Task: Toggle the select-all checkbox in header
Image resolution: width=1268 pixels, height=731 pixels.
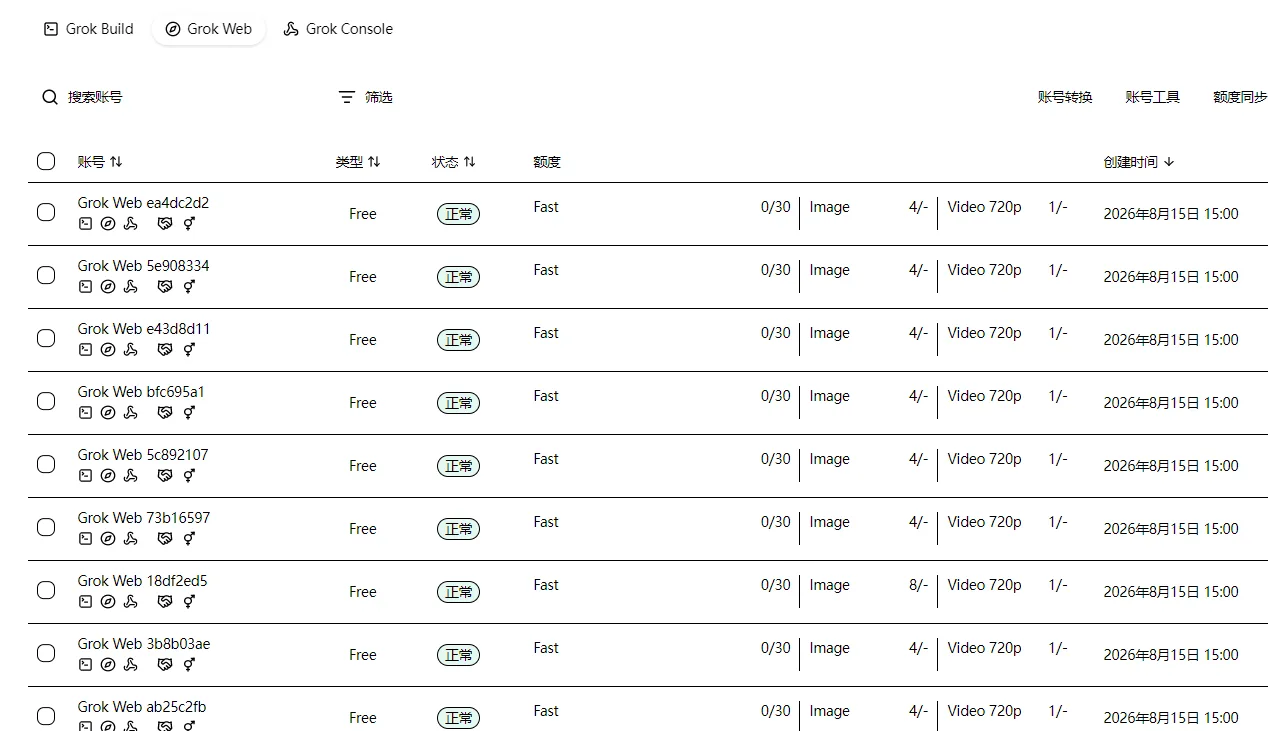Action: click(x=46, y=161)
